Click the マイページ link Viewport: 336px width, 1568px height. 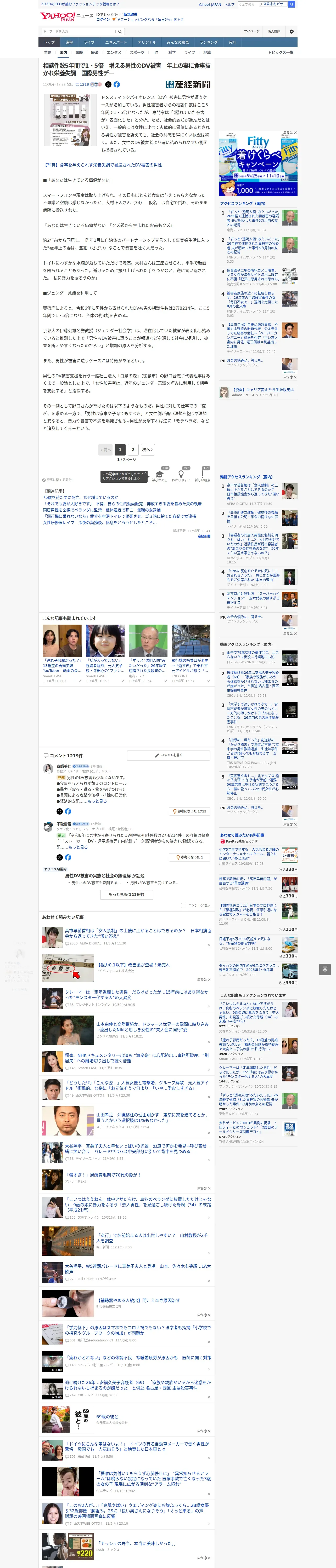coord(252,32)
